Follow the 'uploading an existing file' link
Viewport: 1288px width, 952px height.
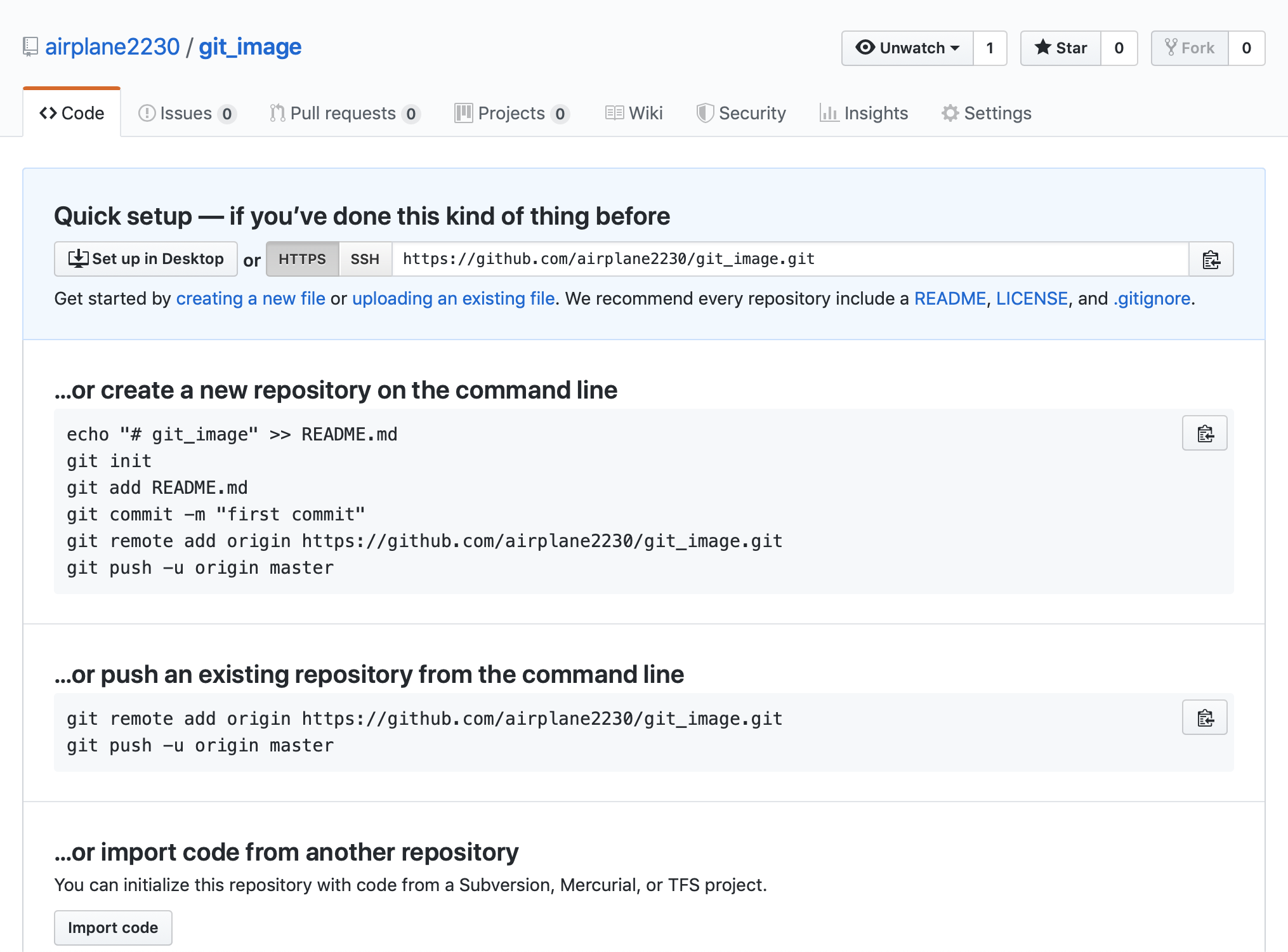click(454, 298)
